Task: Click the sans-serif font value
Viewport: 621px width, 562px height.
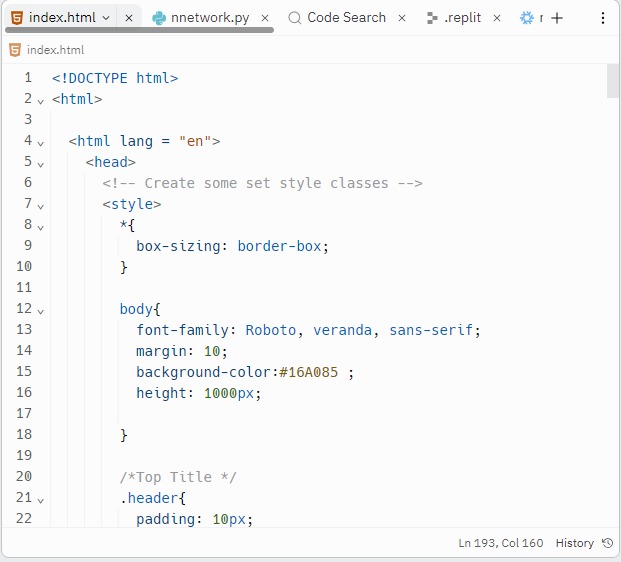Action: [431, 330]
